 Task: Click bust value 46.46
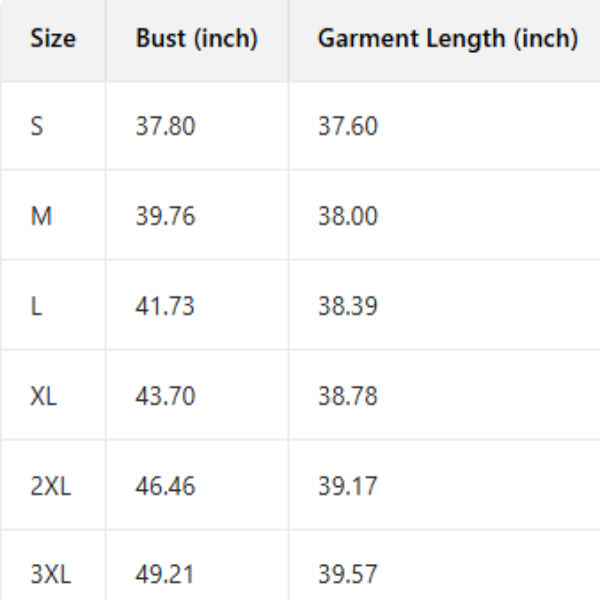coord(166,486)
